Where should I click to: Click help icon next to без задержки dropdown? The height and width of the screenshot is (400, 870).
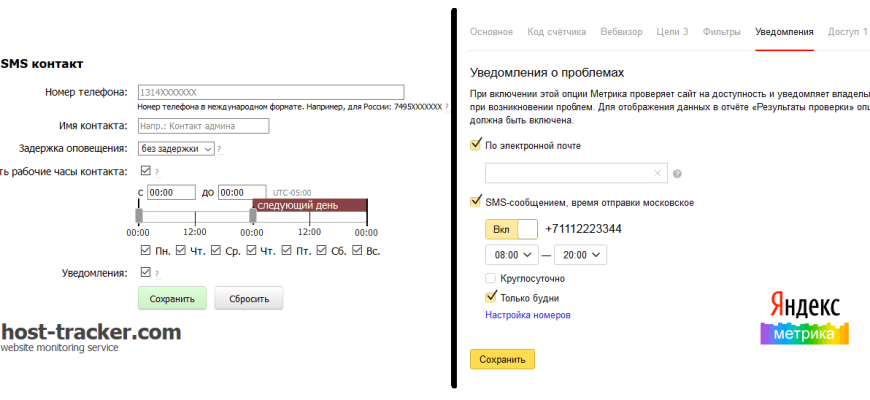(219, 149)
